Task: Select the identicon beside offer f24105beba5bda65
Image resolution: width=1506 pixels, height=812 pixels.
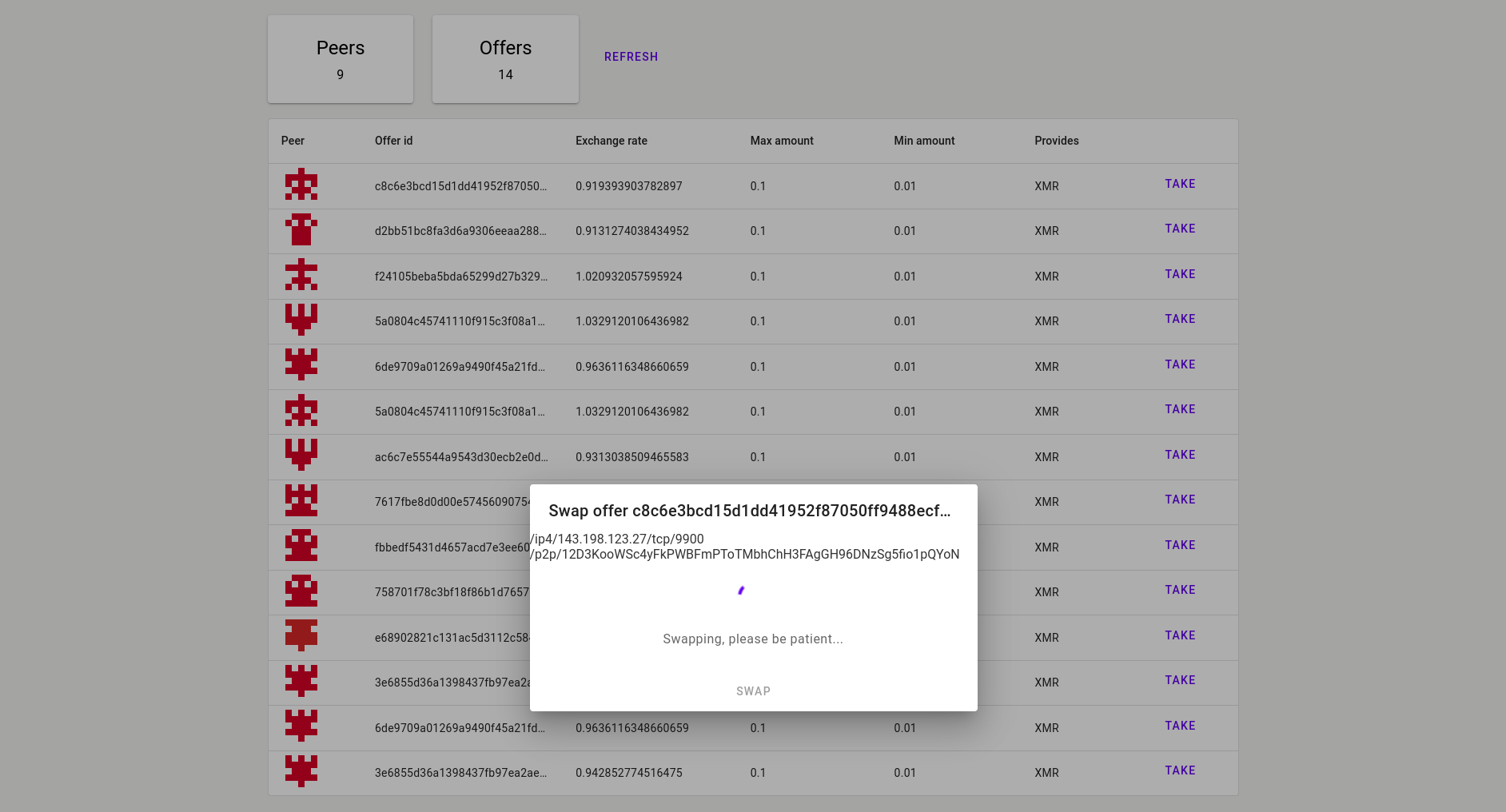Action: point(301,275)
